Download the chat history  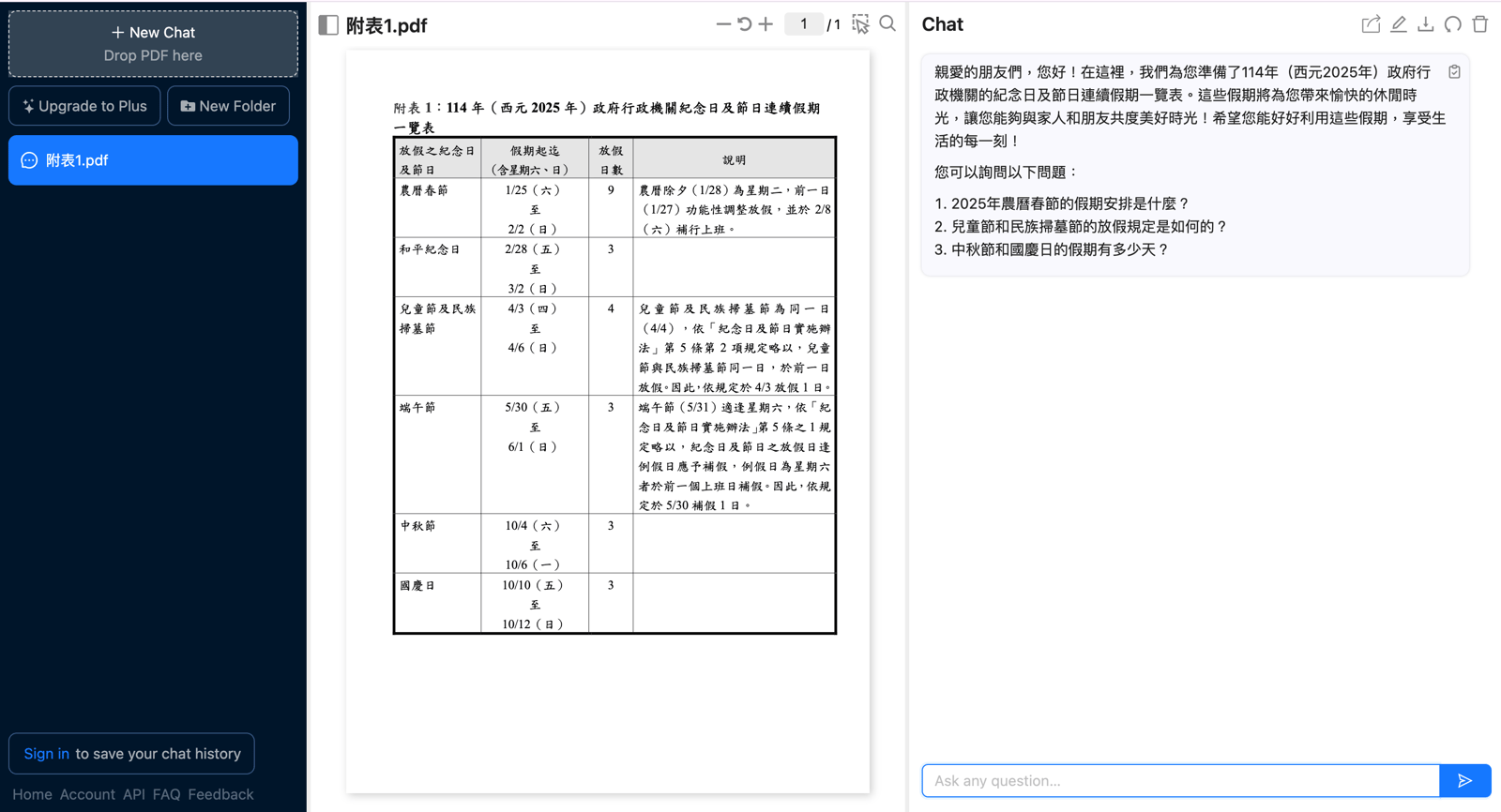1426,24
